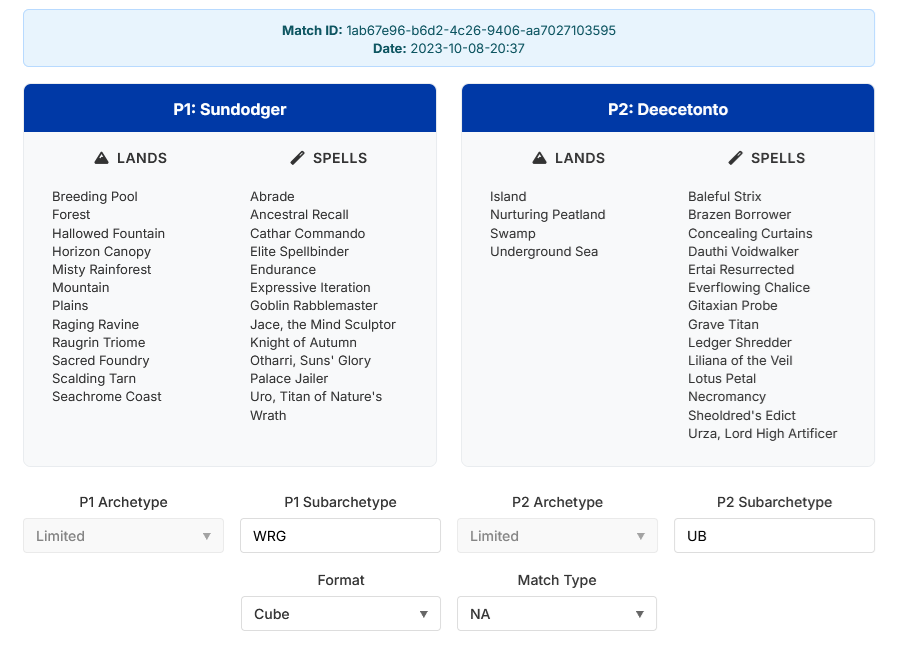This screenshot has width=899, height=654.
Task: Click Ancestral Recall in P1 spells
Action: [299, 214]
